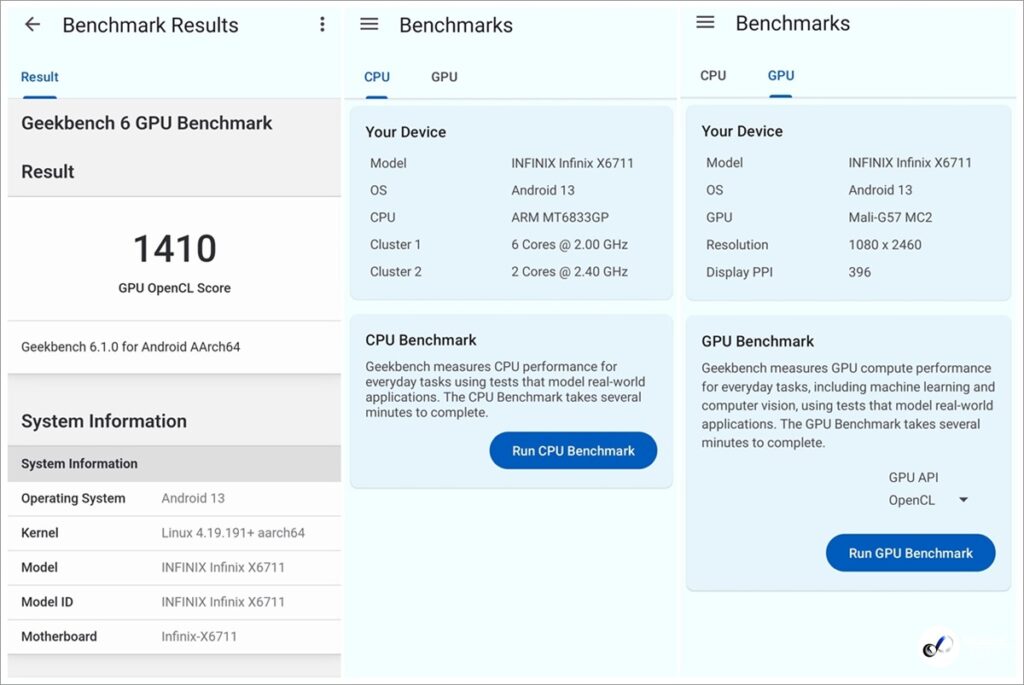Switch to the Result tab
The width and height of the screenshot is (1024, 685).
click(40, 77)
